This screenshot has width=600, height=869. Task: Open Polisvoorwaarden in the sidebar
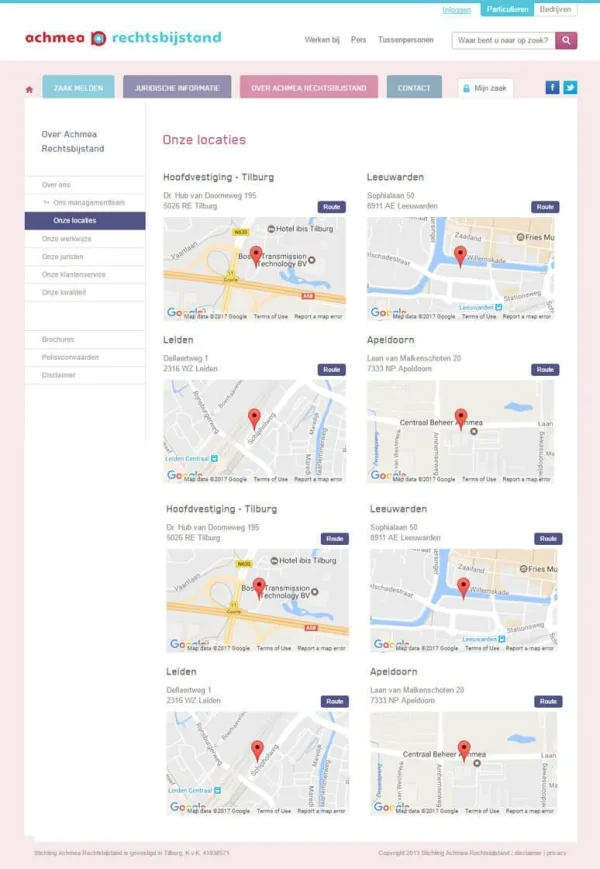pos(70,357)
